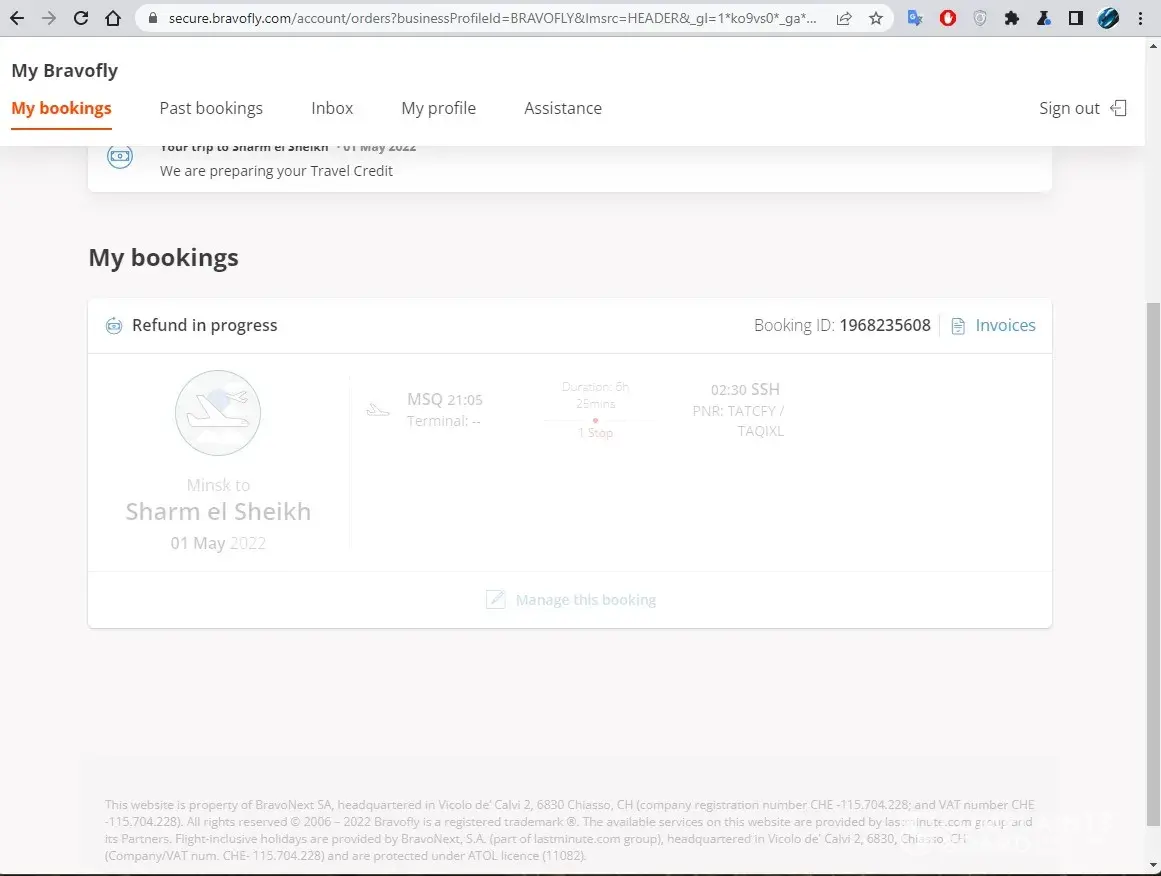
Task: Open the Extensions puzzle-piece menu
Action: (1011, 19)
